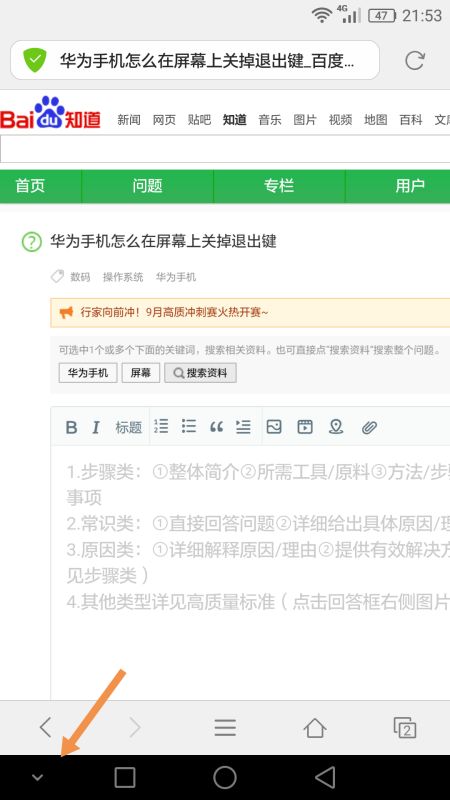Insert a map location
Viewport: 450px width, 800px height.
click(336, 427)
